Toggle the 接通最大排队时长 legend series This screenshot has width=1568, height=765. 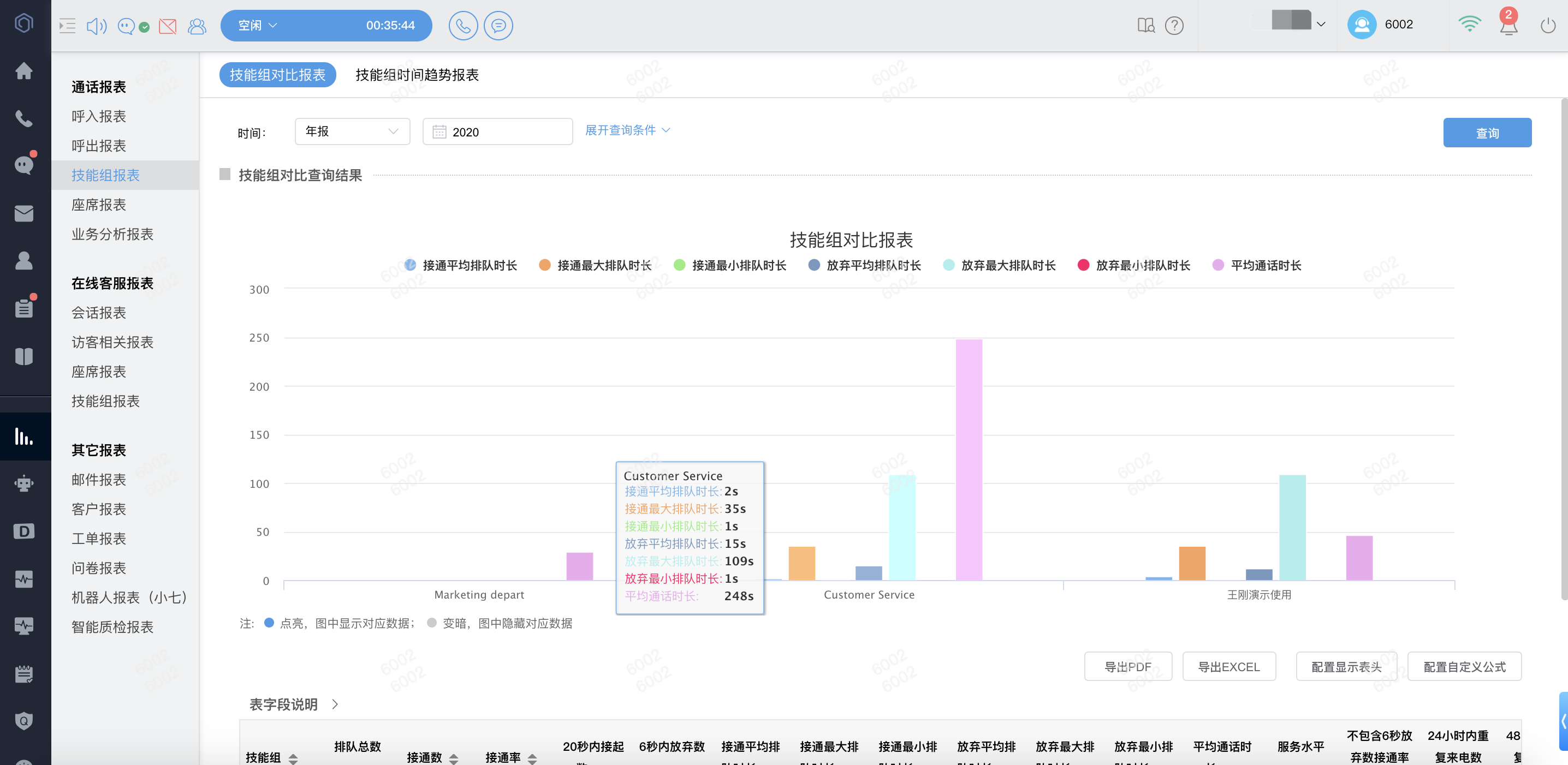pyautogui.click(x=595, y=265)
